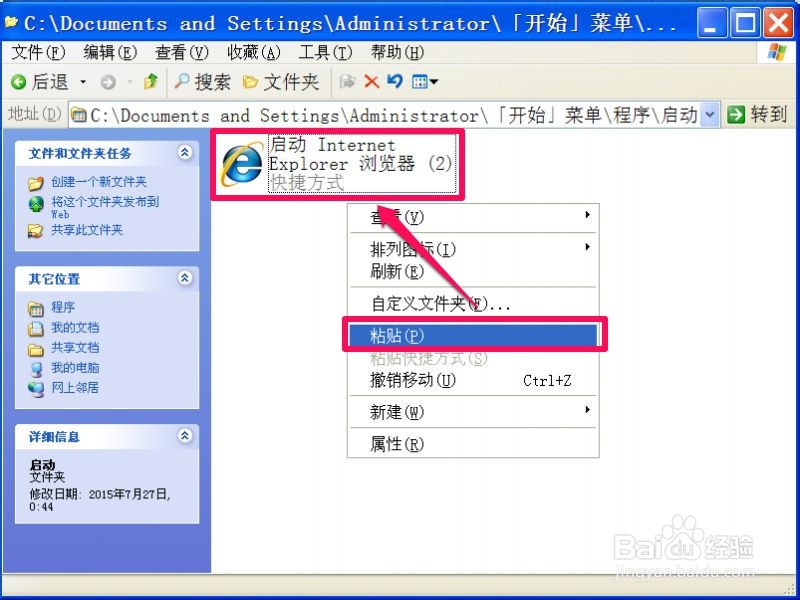This screenshot has width=800, height=600.
Task: Collapse the Other Places panel
Action: (185, 278)
